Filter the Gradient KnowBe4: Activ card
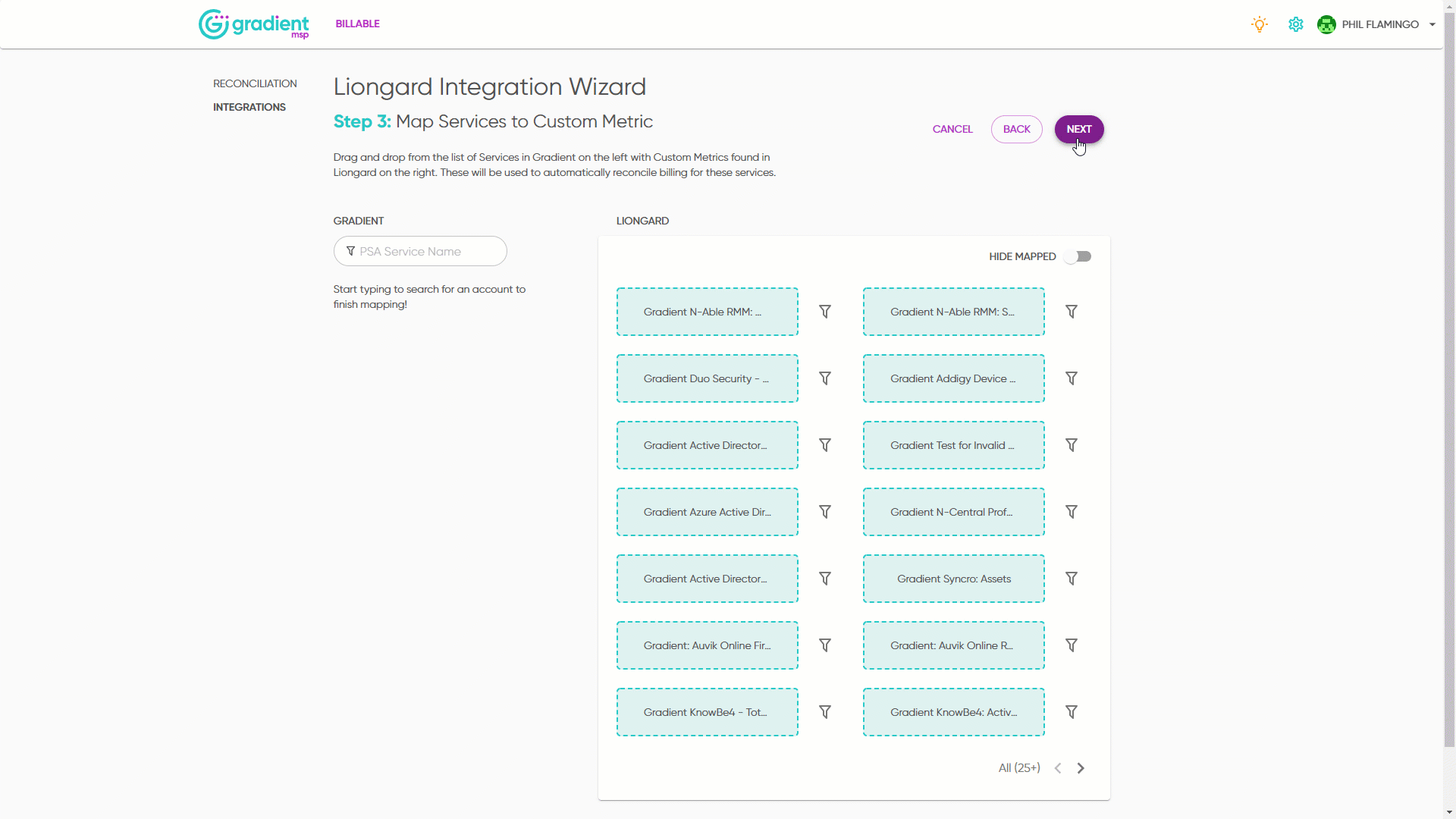 point(1072,712)
